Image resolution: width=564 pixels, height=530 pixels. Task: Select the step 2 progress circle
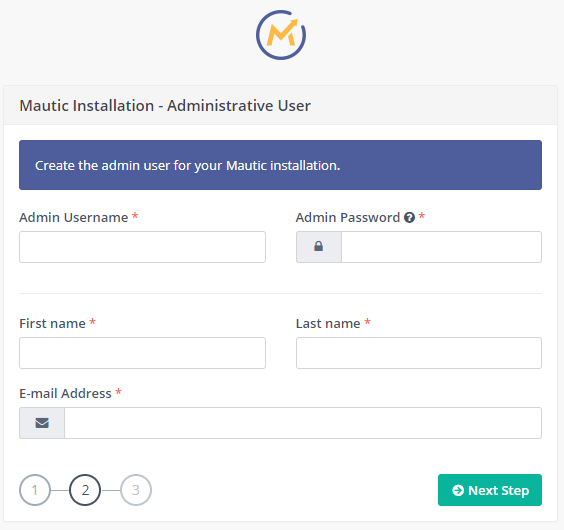(x=85, y=490)
